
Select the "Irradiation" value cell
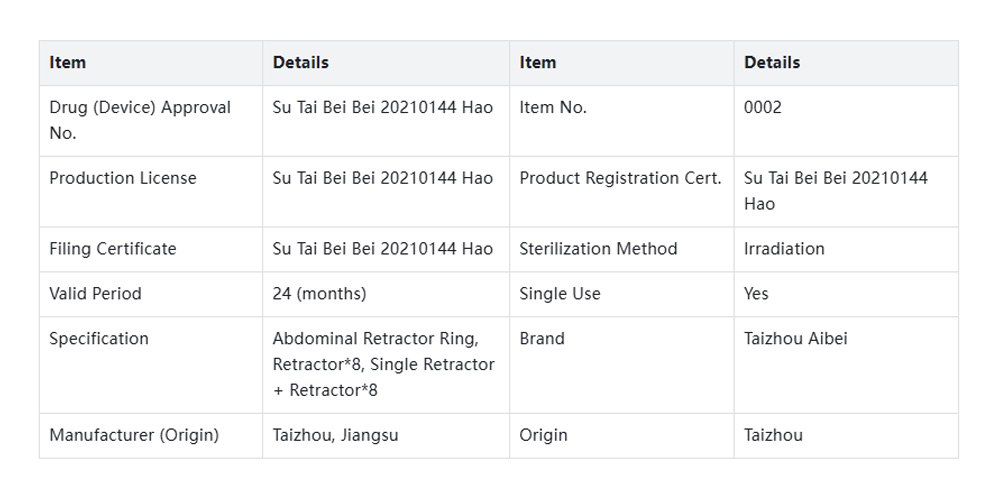tap(784, 249)
